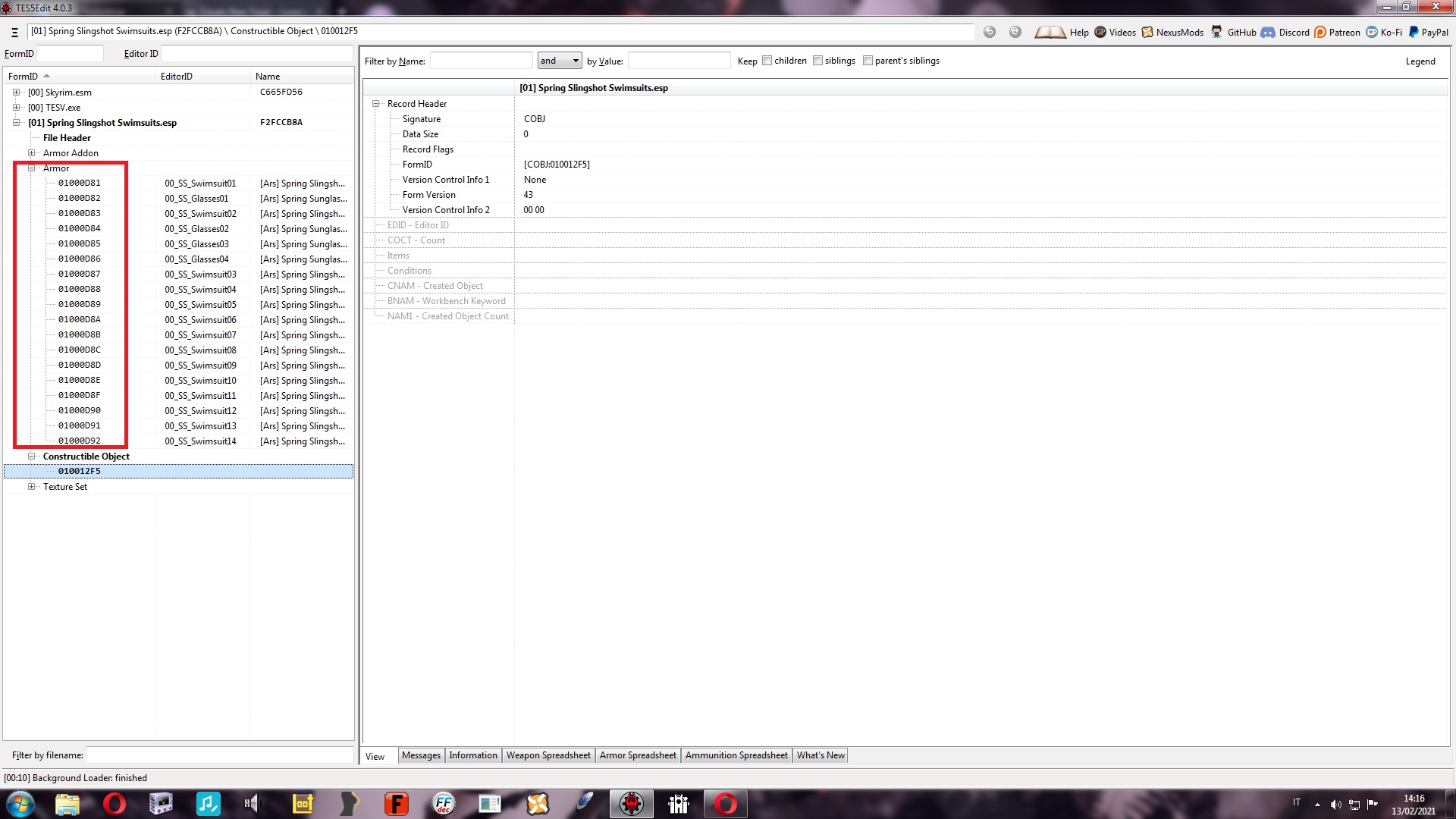
Task: Click the [COBJ:010012F5] FormID value
Action: point(557,165)
